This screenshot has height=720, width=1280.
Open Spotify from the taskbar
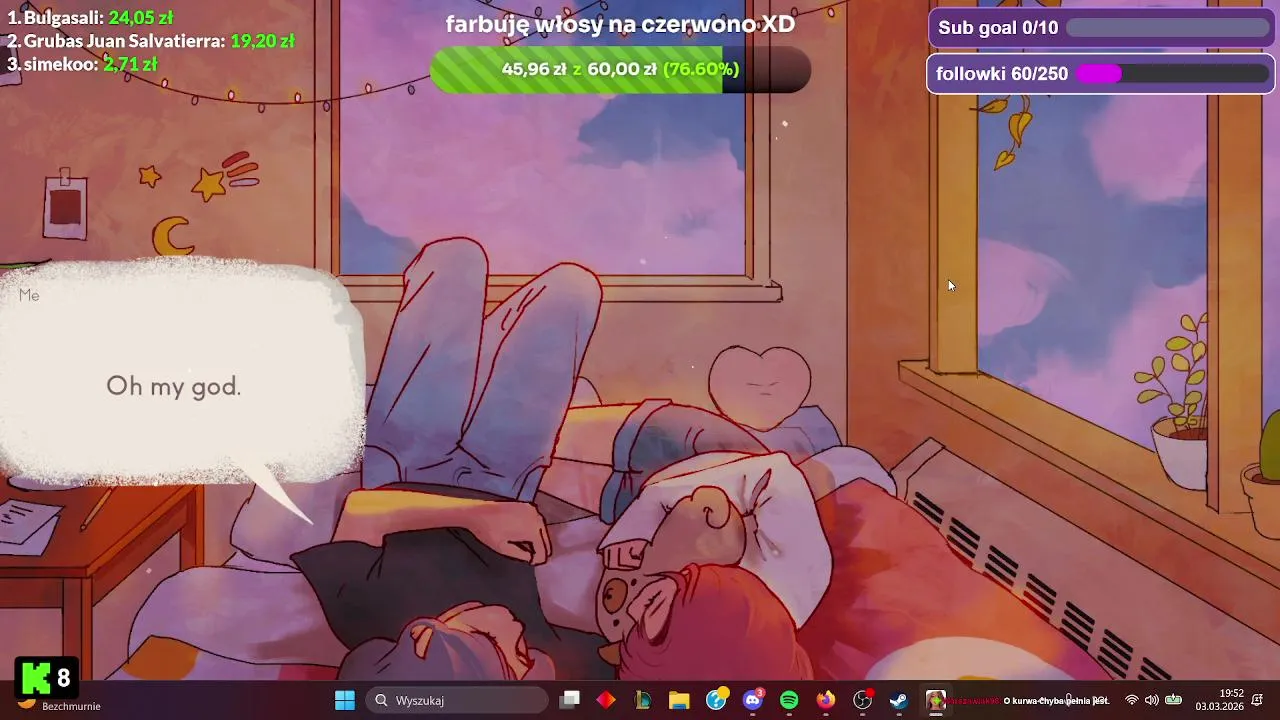789,700
